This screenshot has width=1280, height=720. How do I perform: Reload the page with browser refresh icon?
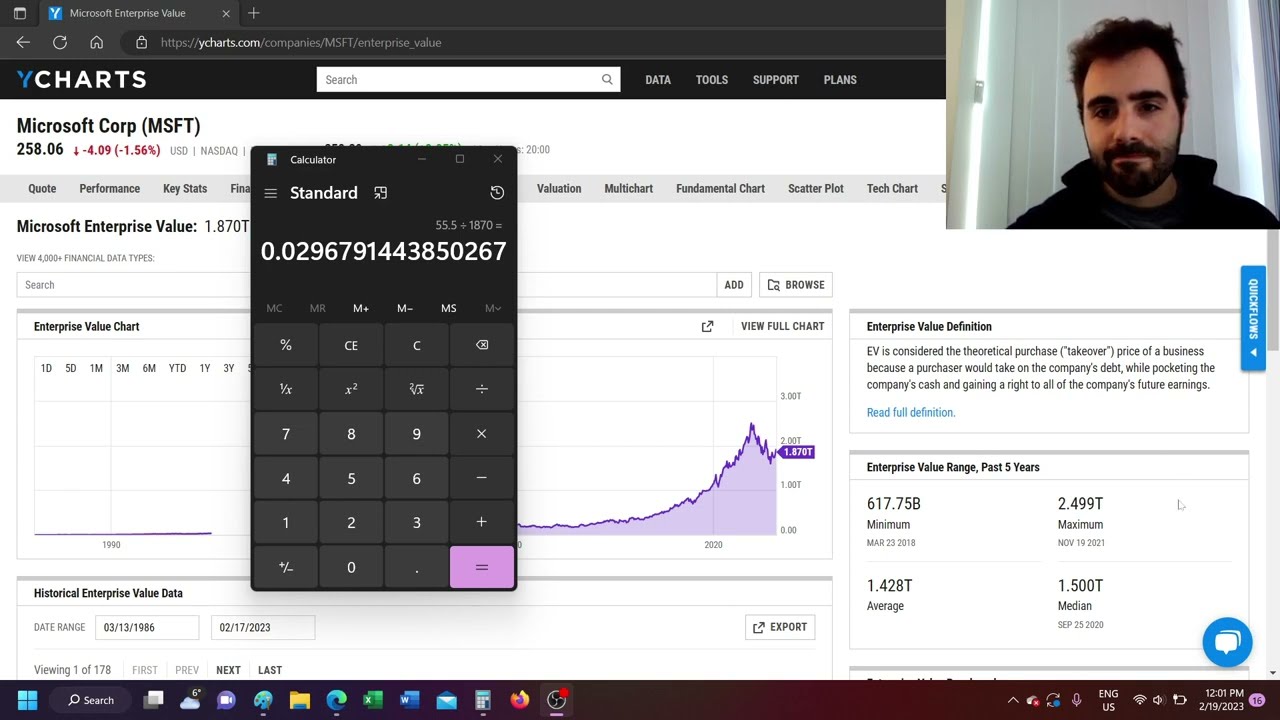pos(60,42)
